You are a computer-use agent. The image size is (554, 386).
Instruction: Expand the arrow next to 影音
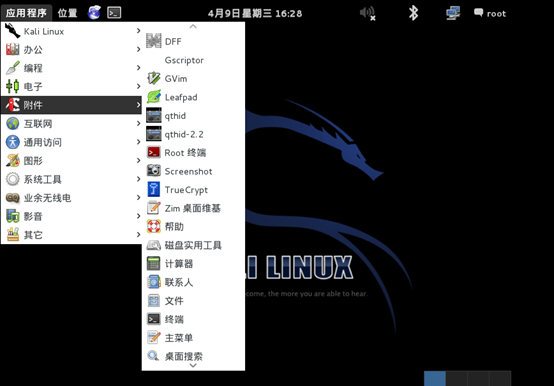[138, 216]
